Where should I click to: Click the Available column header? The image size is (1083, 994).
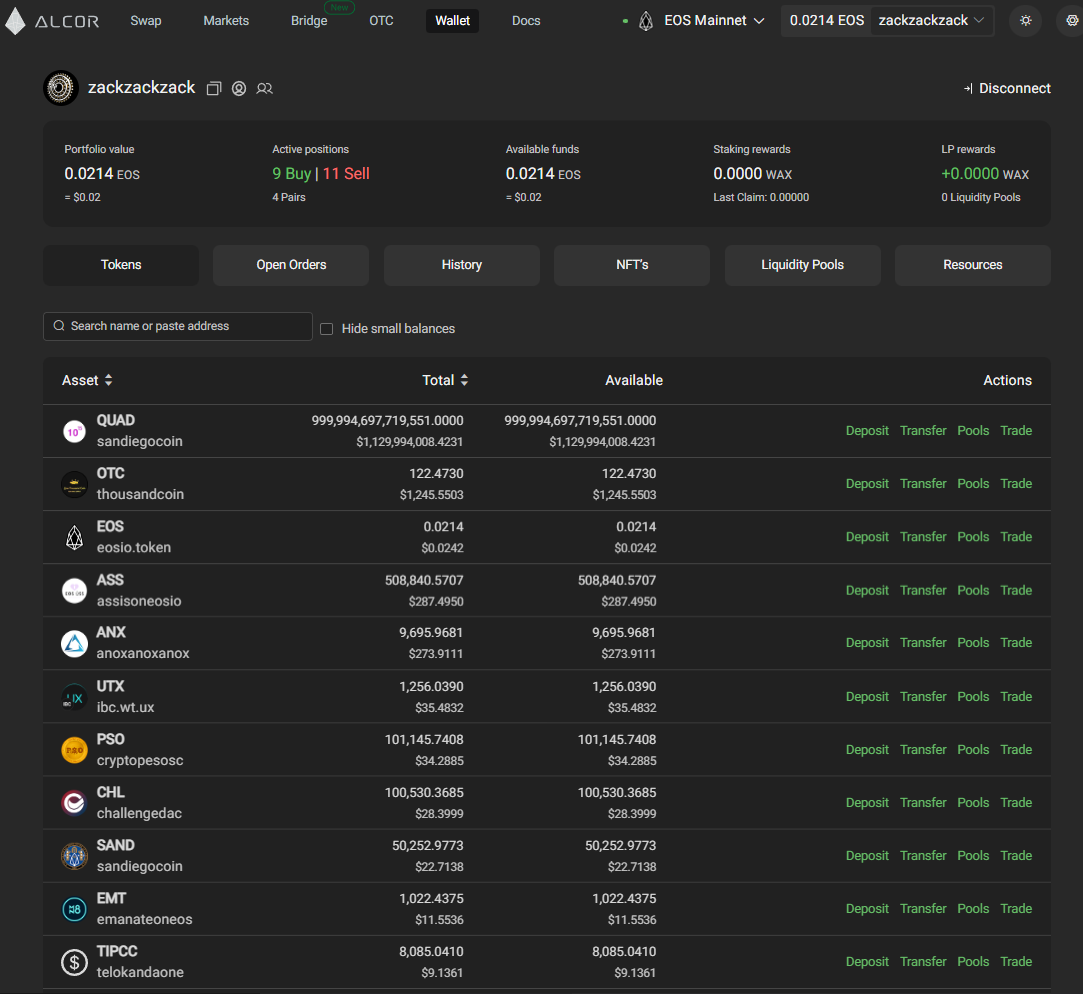[634, 381]
